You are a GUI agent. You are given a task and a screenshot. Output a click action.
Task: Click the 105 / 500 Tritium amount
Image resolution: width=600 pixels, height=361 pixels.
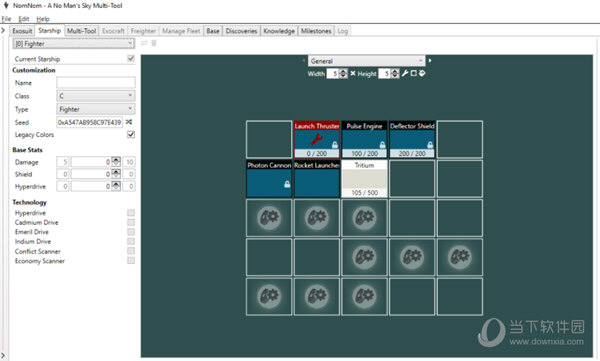pyautogui.click(x=364, y=193)
